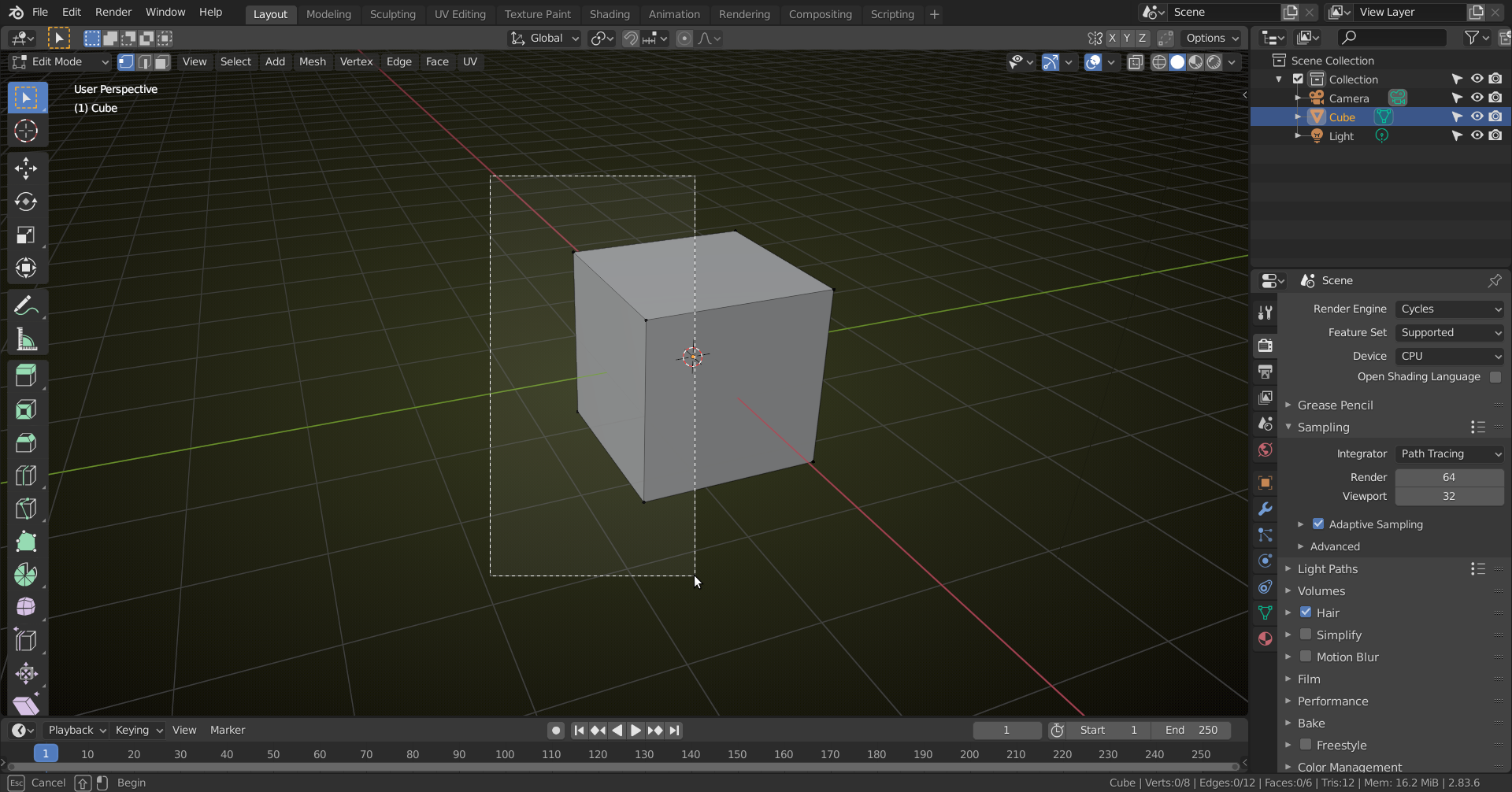The height and width of the screenshot is (792, 1512).
Task: Switch to vertex select mode
Action: [126, 62]
